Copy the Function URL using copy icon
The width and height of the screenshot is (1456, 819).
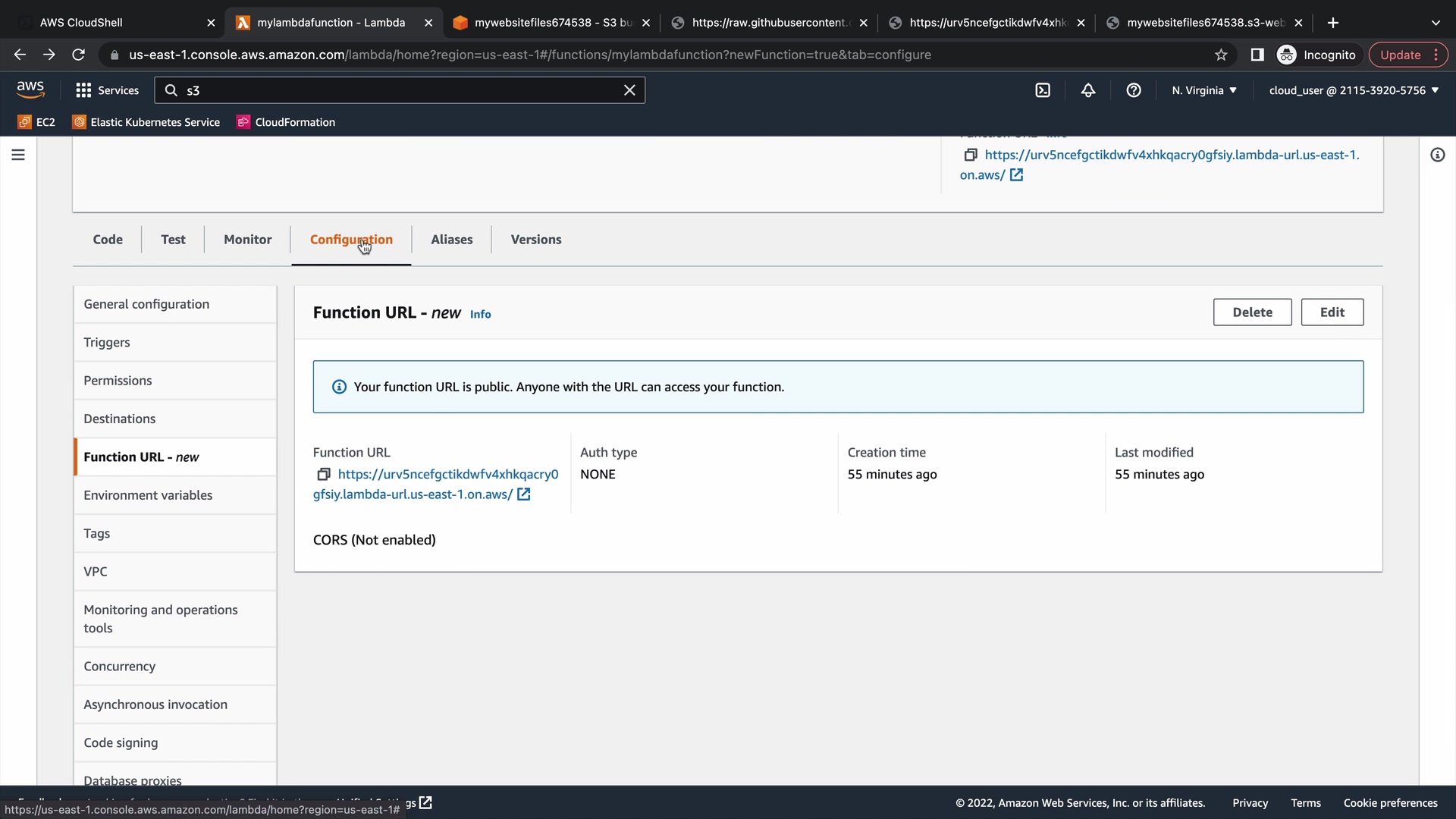pyautogui.click(x=324, y=474)
